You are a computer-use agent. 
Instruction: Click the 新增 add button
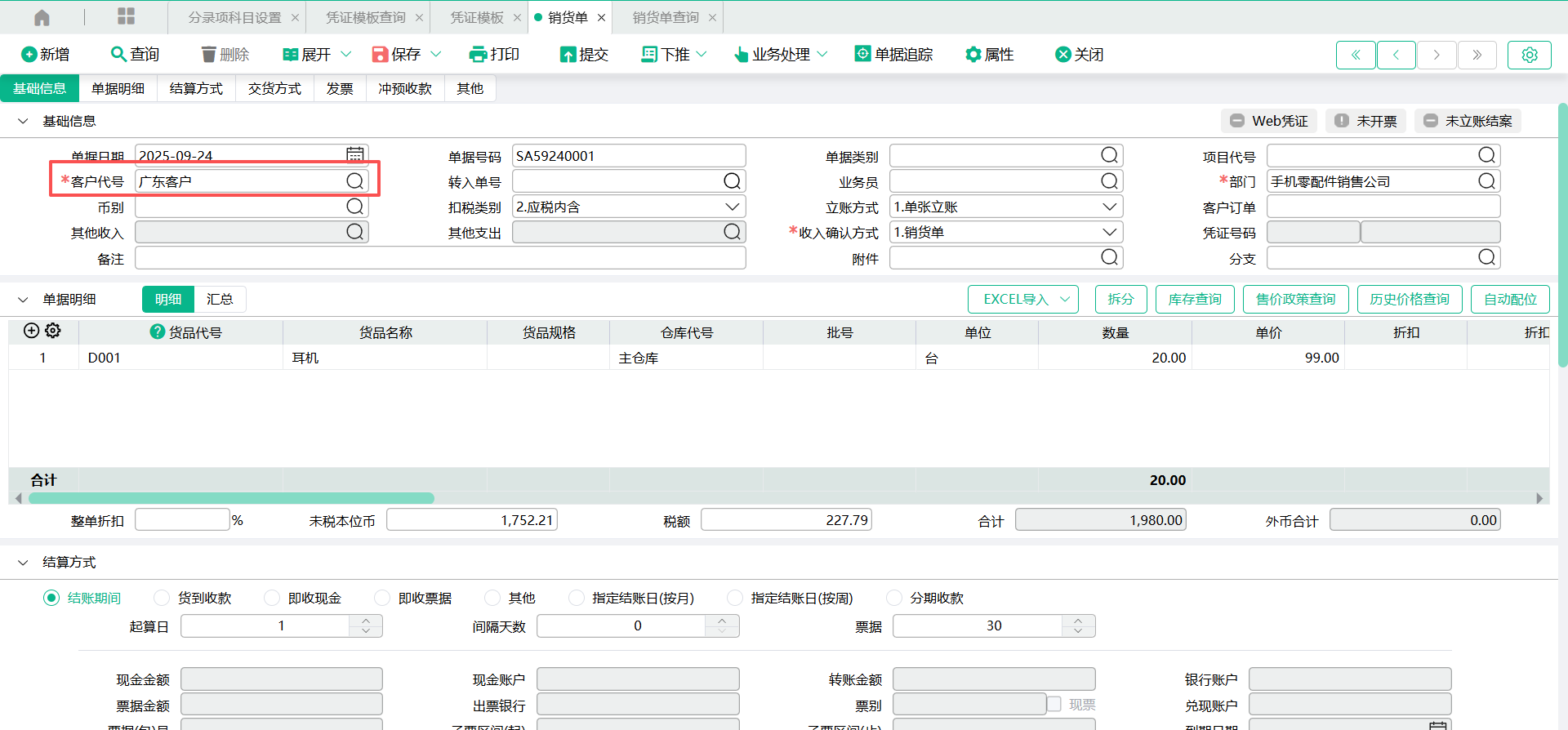(46, 54)
